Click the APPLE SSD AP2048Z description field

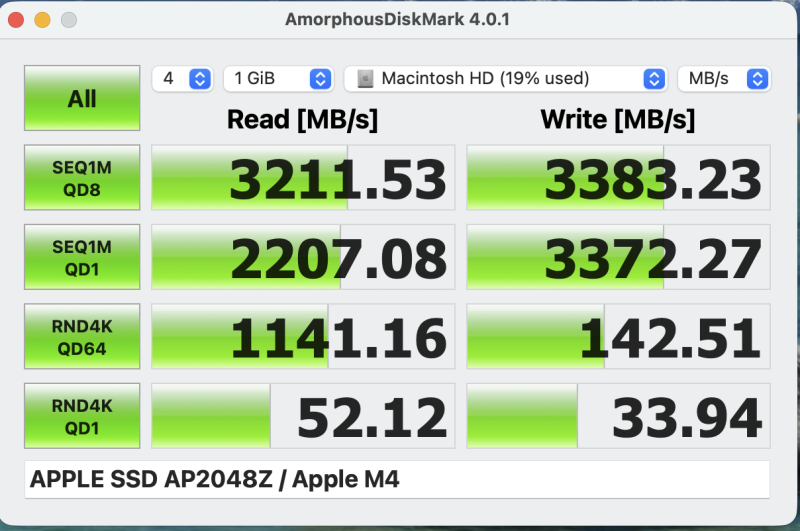(397, 479)
